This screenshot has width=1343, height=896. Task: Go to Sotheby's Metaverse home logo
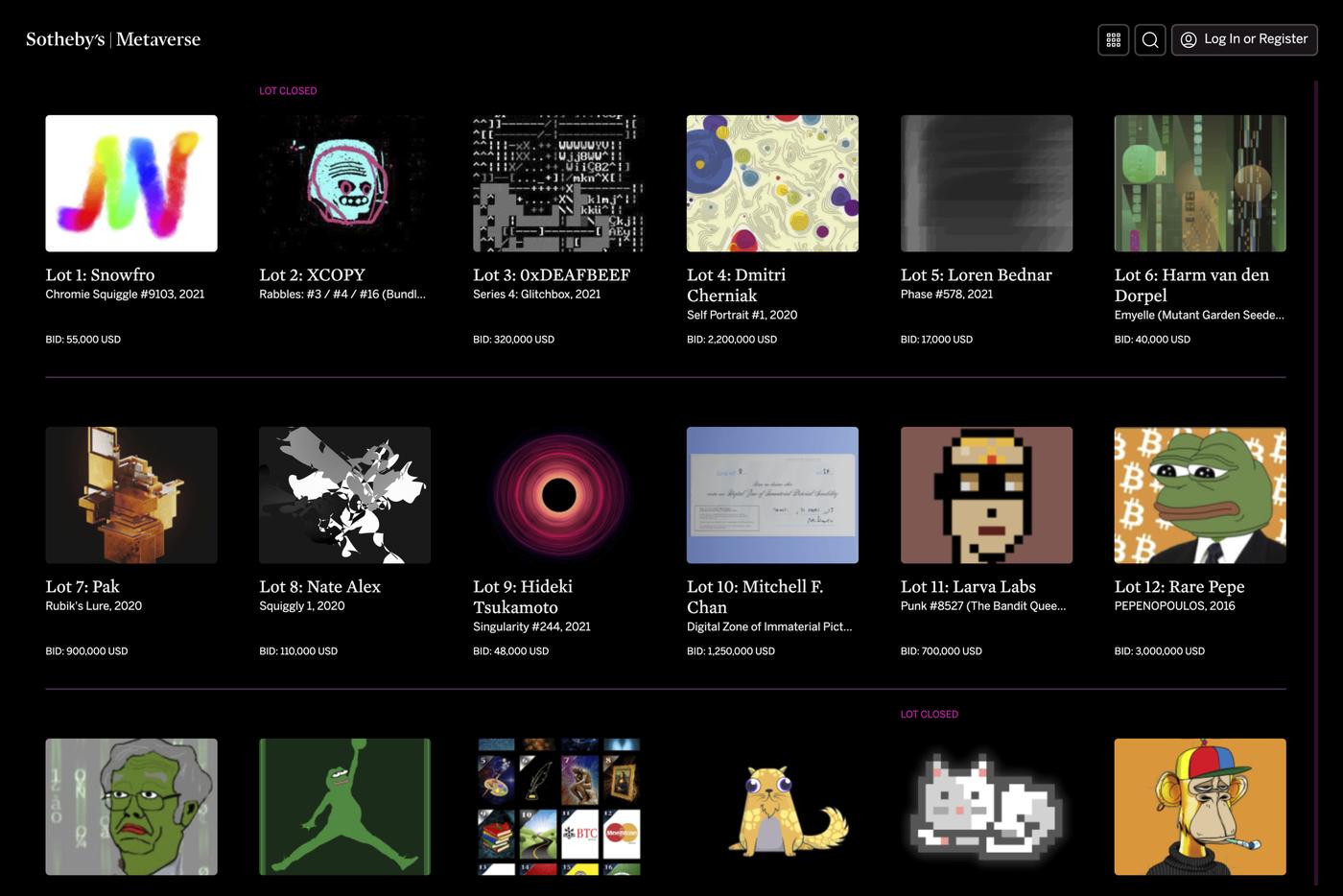pyautogui.click(x=113, y=39)
